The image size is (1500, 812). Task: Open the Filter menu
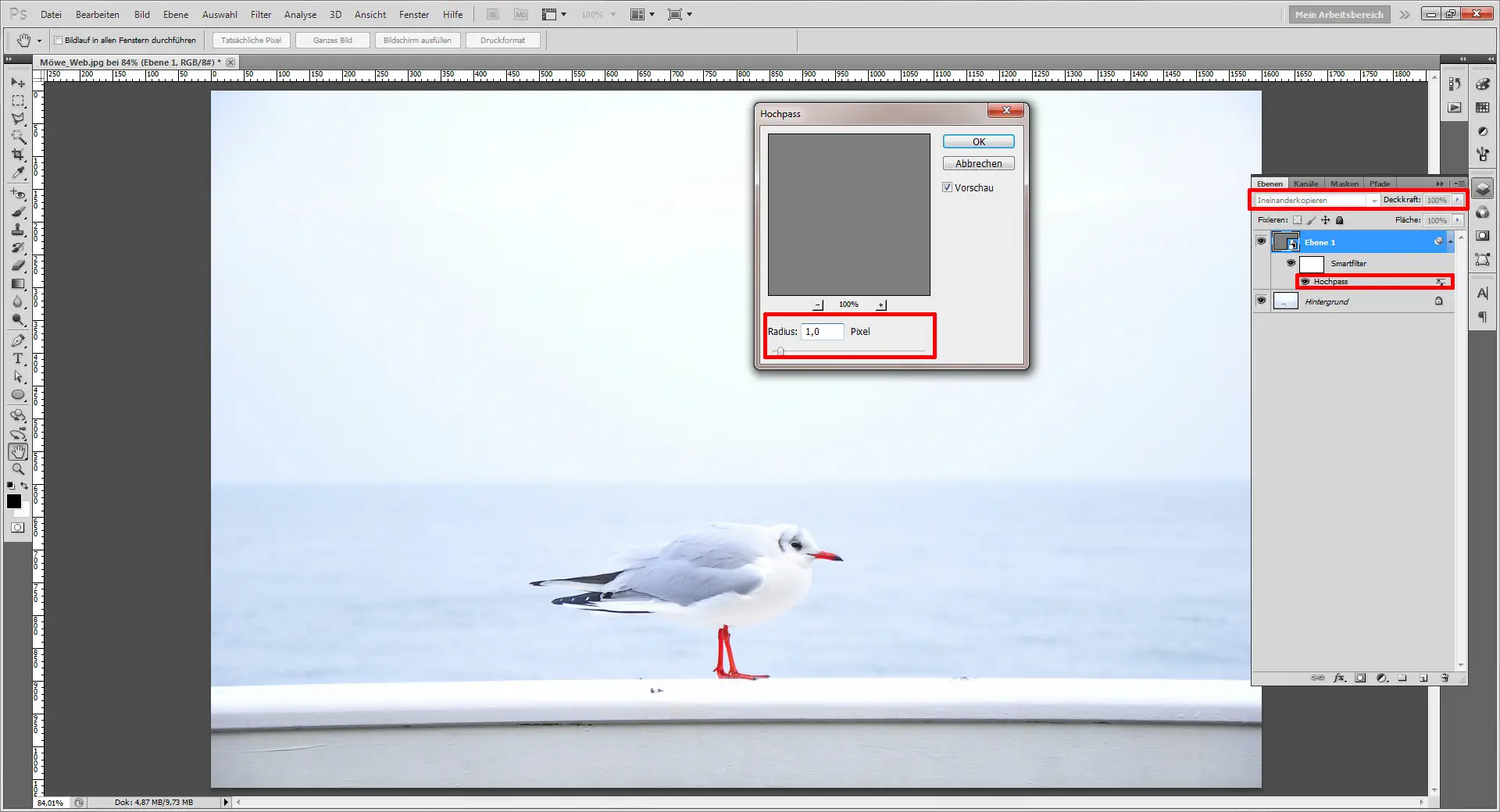[x=260, y=14]
